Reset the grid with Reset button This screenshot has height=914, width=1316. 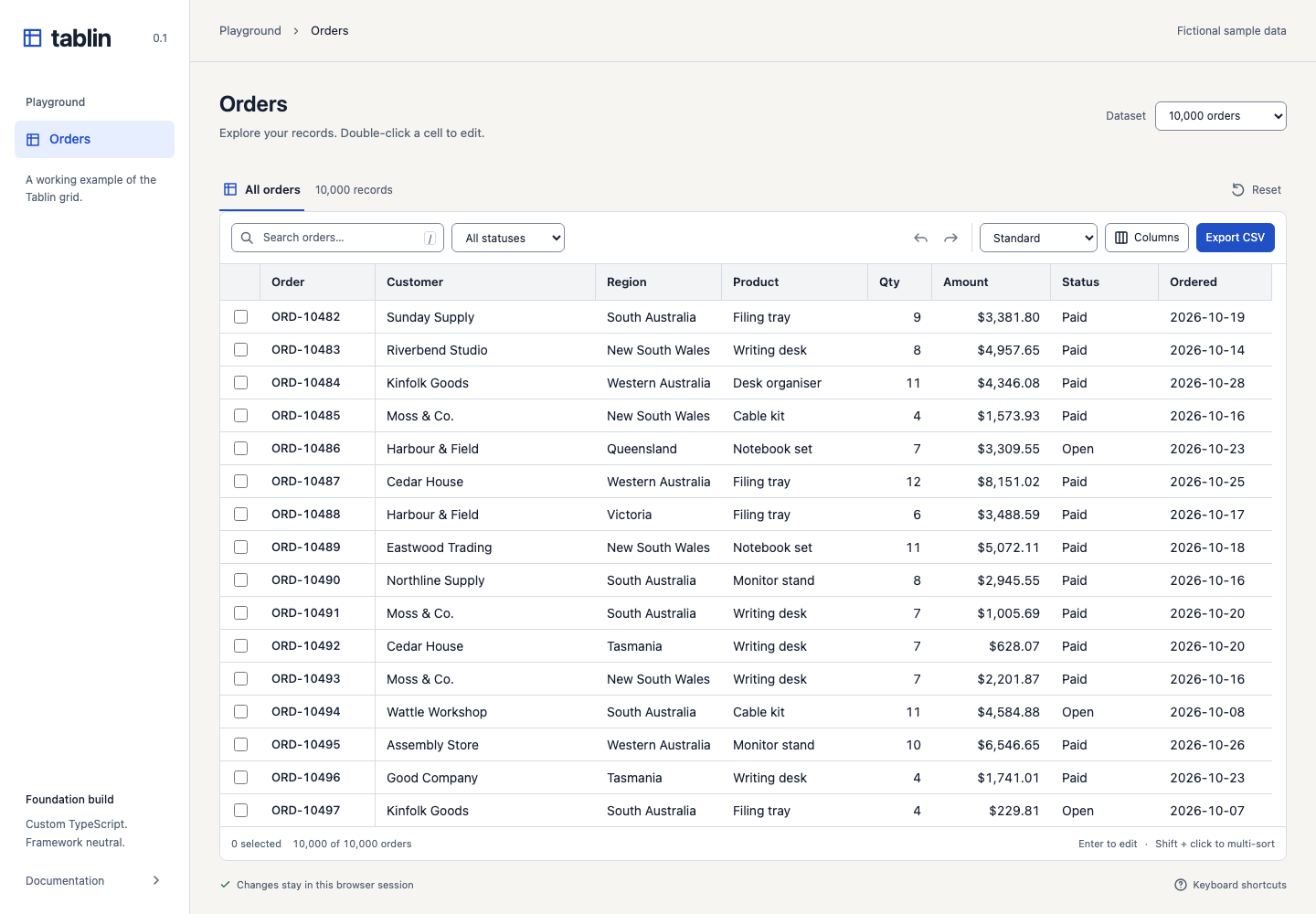[1257, 190]
